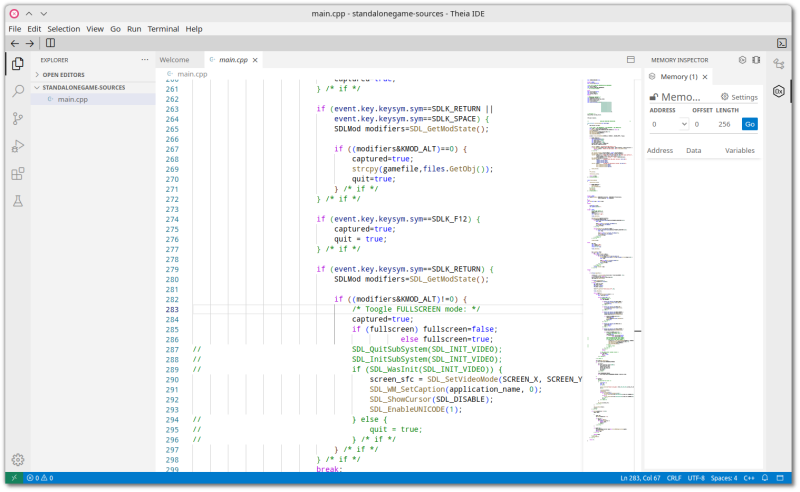800x492 pixels.
Task: Open the Terminal menu
Action: (x=163, y=29)
